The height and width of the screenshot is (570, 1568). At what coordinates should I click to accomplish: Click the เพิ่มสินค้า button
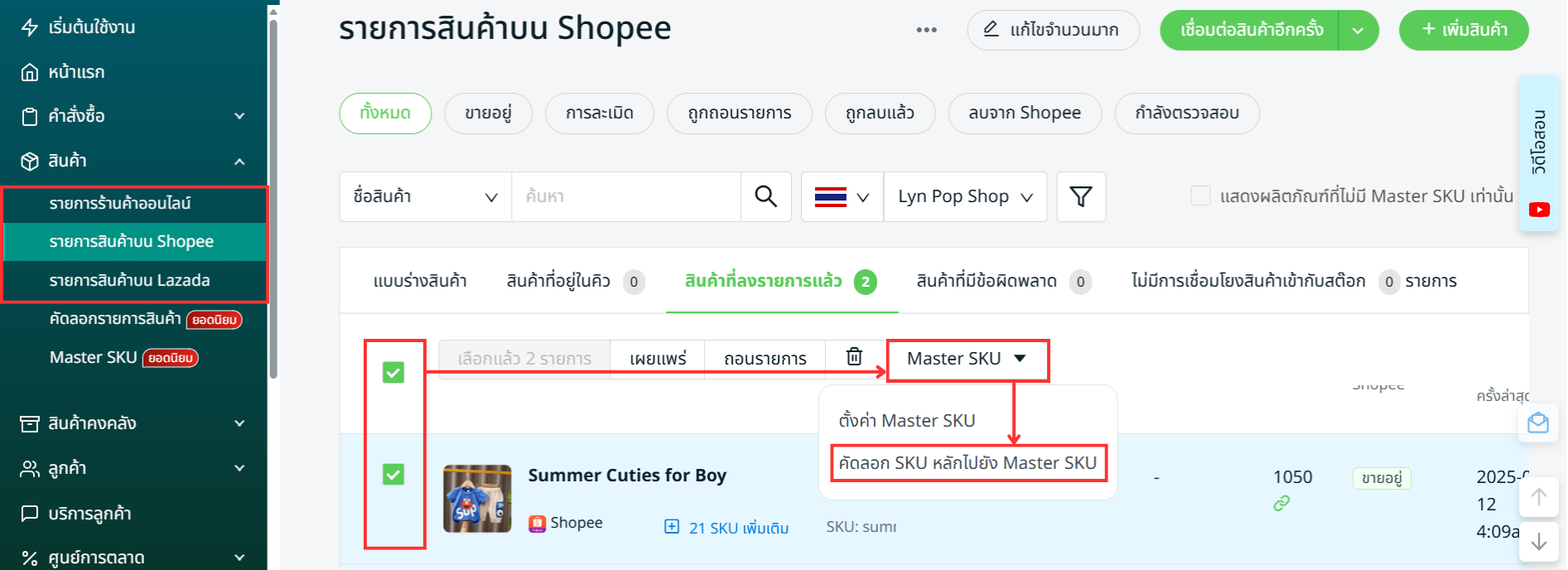1464,30
